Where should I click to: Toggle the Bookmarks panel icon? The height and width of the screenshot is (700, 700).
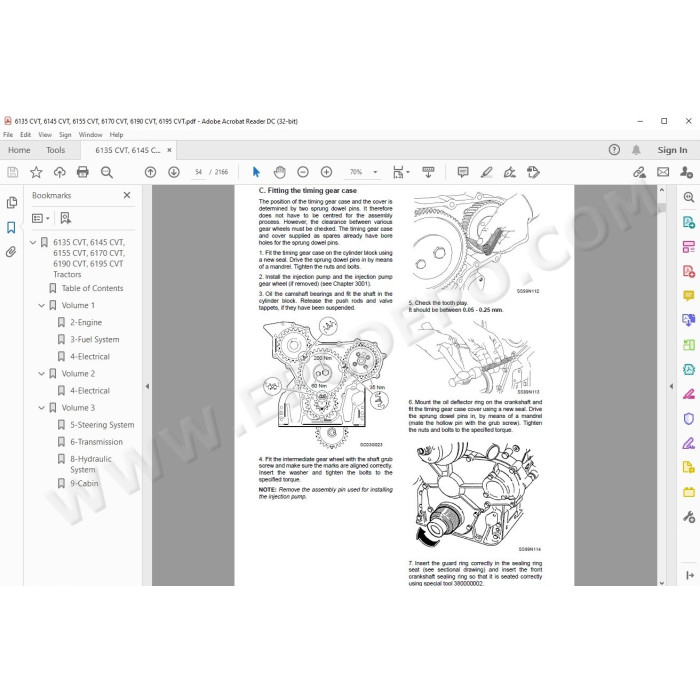11,227
